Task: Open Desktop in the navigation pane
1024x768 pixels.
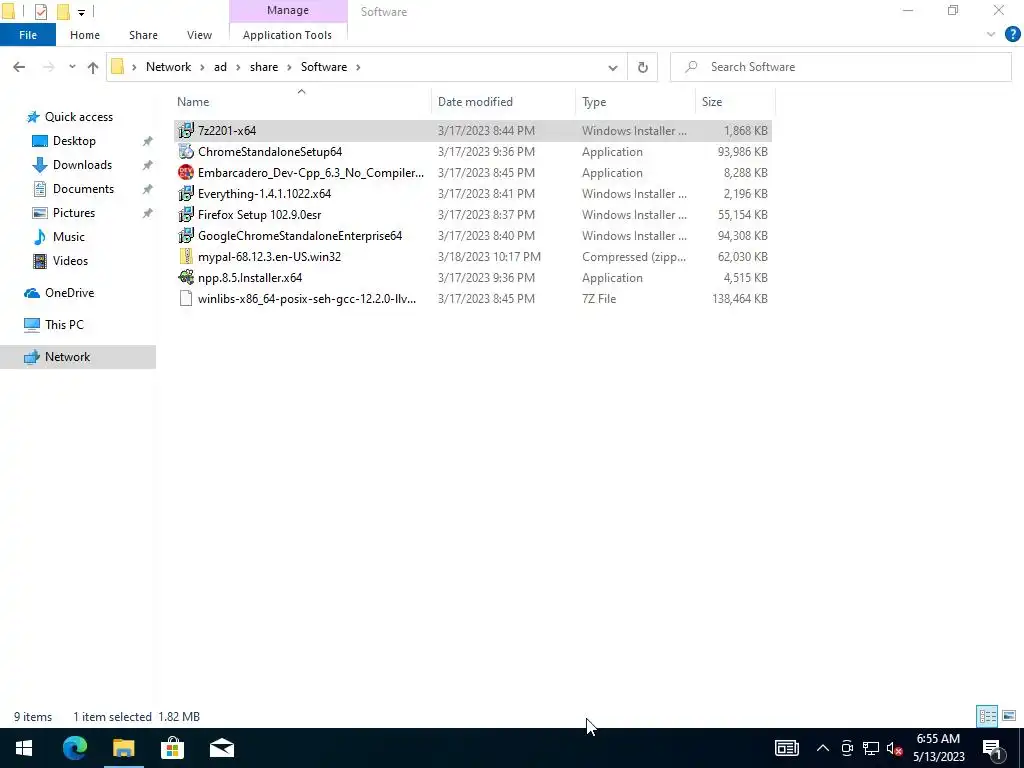Action: pos(74,141)
